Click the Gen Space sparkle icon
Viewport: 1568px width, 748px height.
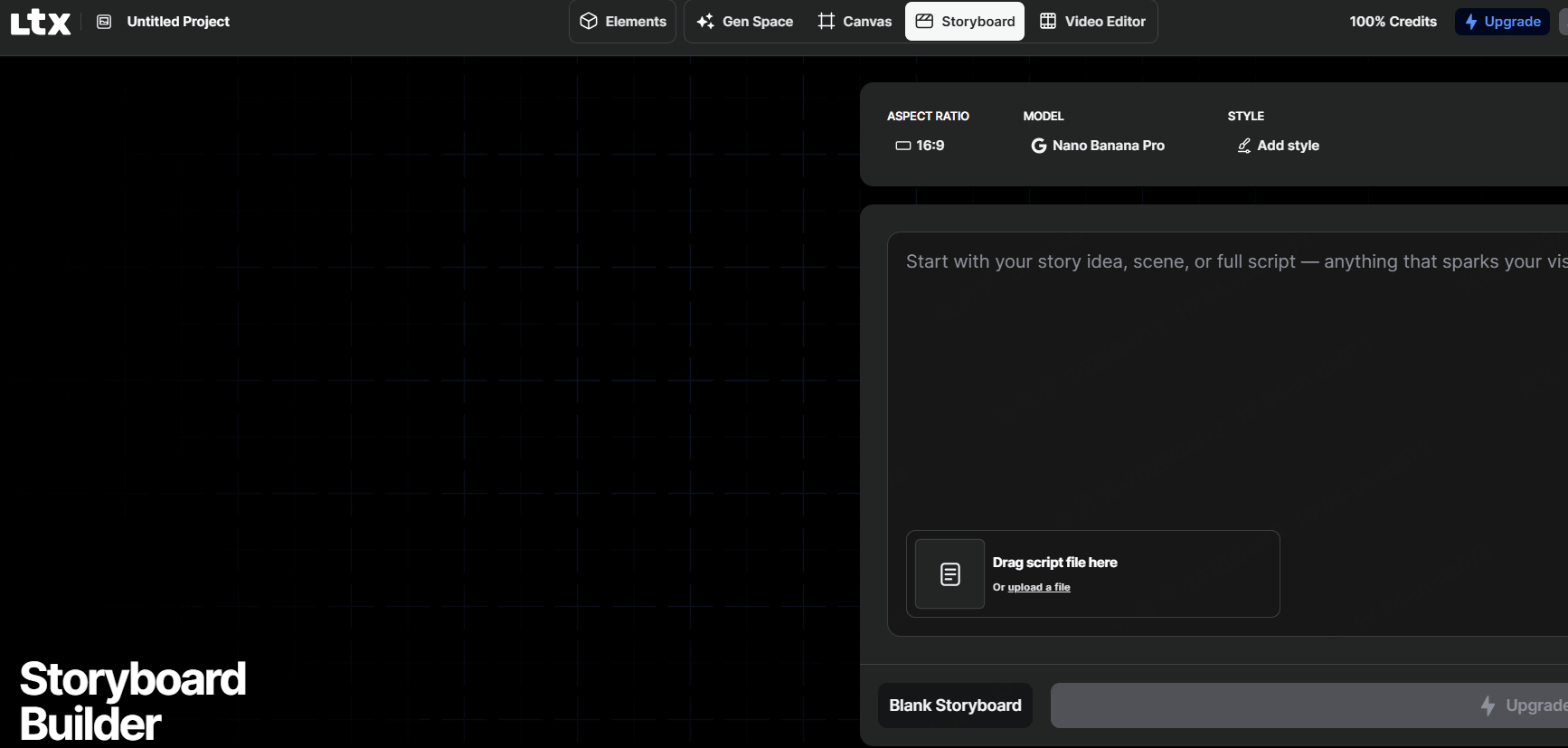[705, 22]
